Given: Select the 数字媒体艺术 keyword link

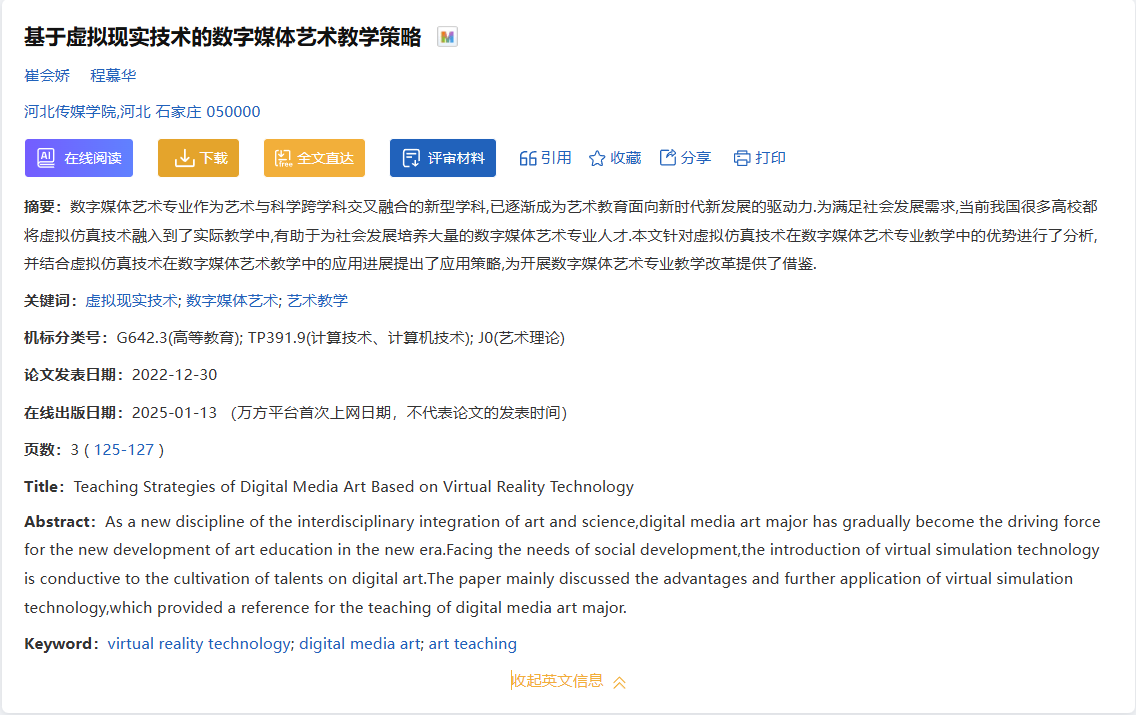Looking at the screenshot, I should (x=232, y=300).
